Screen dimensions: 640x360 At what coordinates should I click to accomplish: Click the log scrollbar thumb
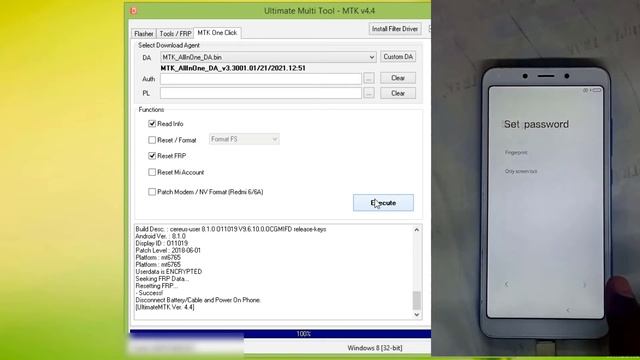tap(416, 300)
